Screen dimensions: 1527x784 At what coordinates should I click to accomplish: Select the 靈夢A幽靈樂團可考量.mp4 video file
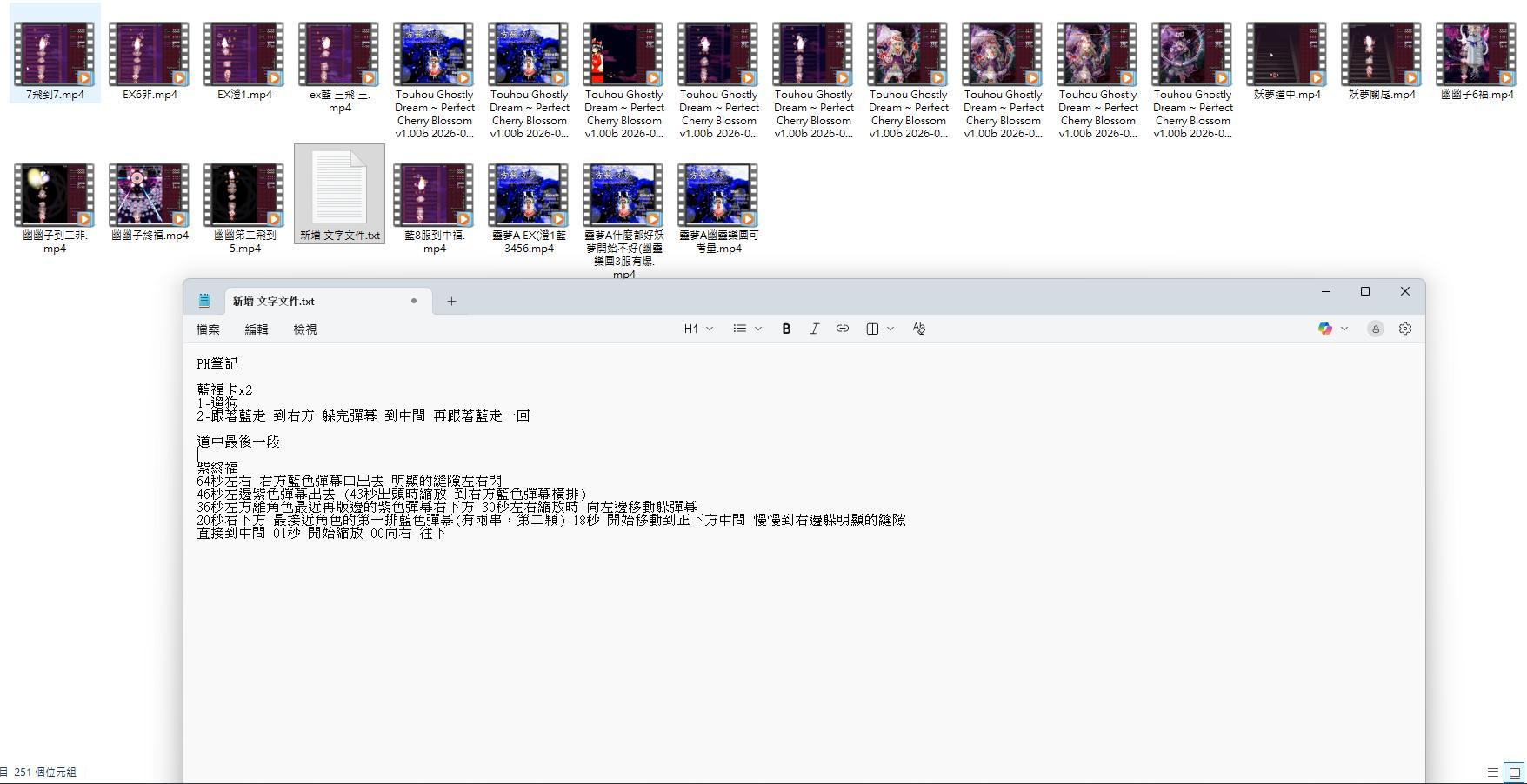[x=718, y=208]
